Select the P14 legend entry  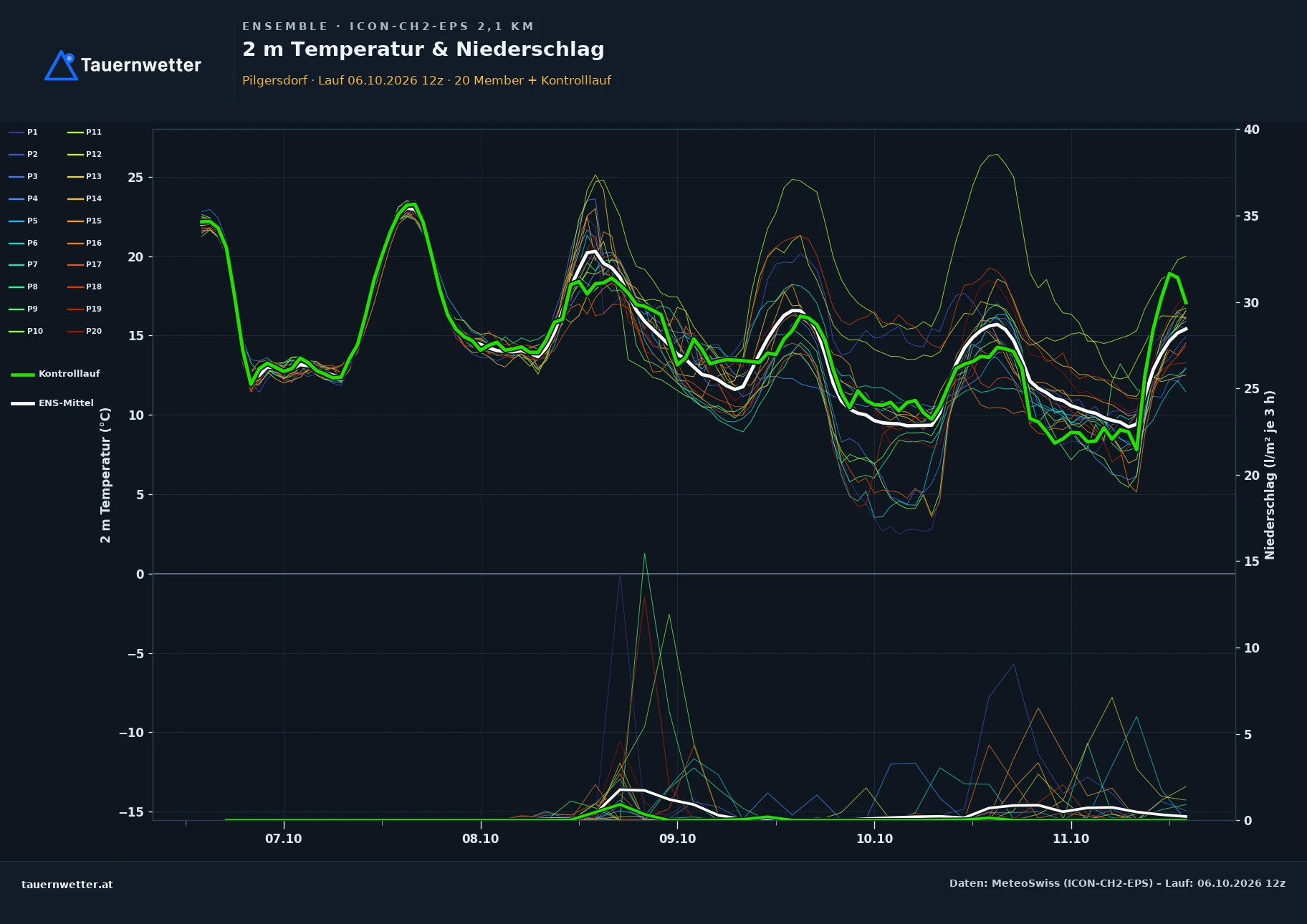[x=85, y=198]
